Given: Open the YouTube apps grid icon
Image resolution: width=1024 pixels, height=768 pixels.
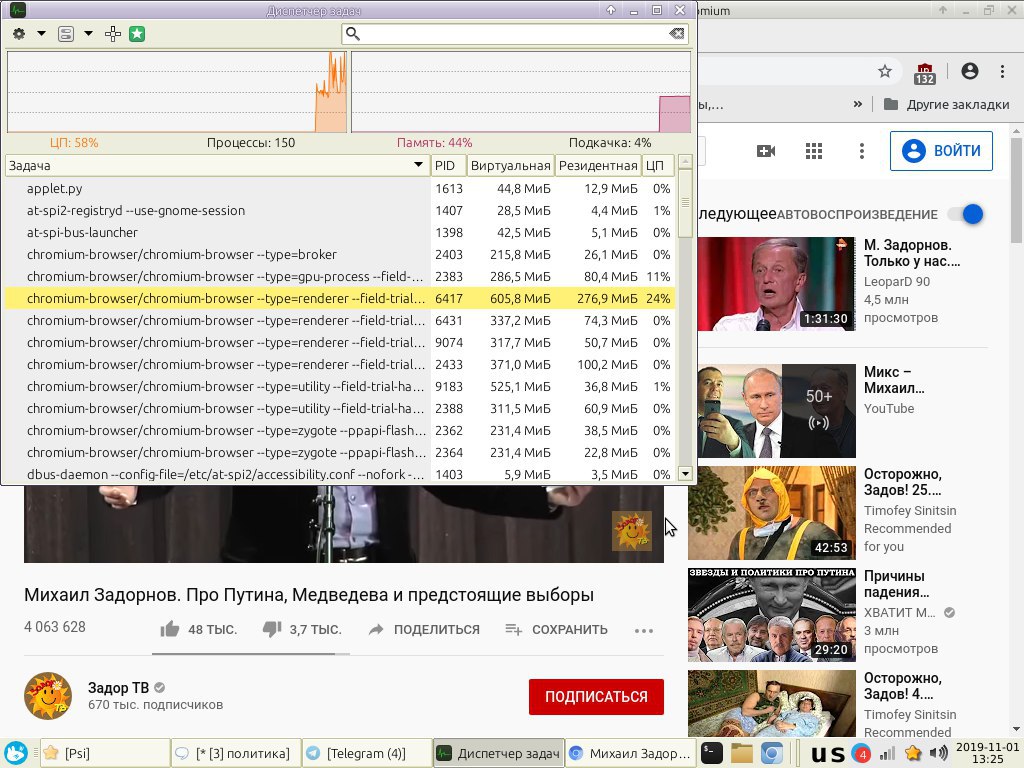Looking at the screenshot, I should coord(814,152).
